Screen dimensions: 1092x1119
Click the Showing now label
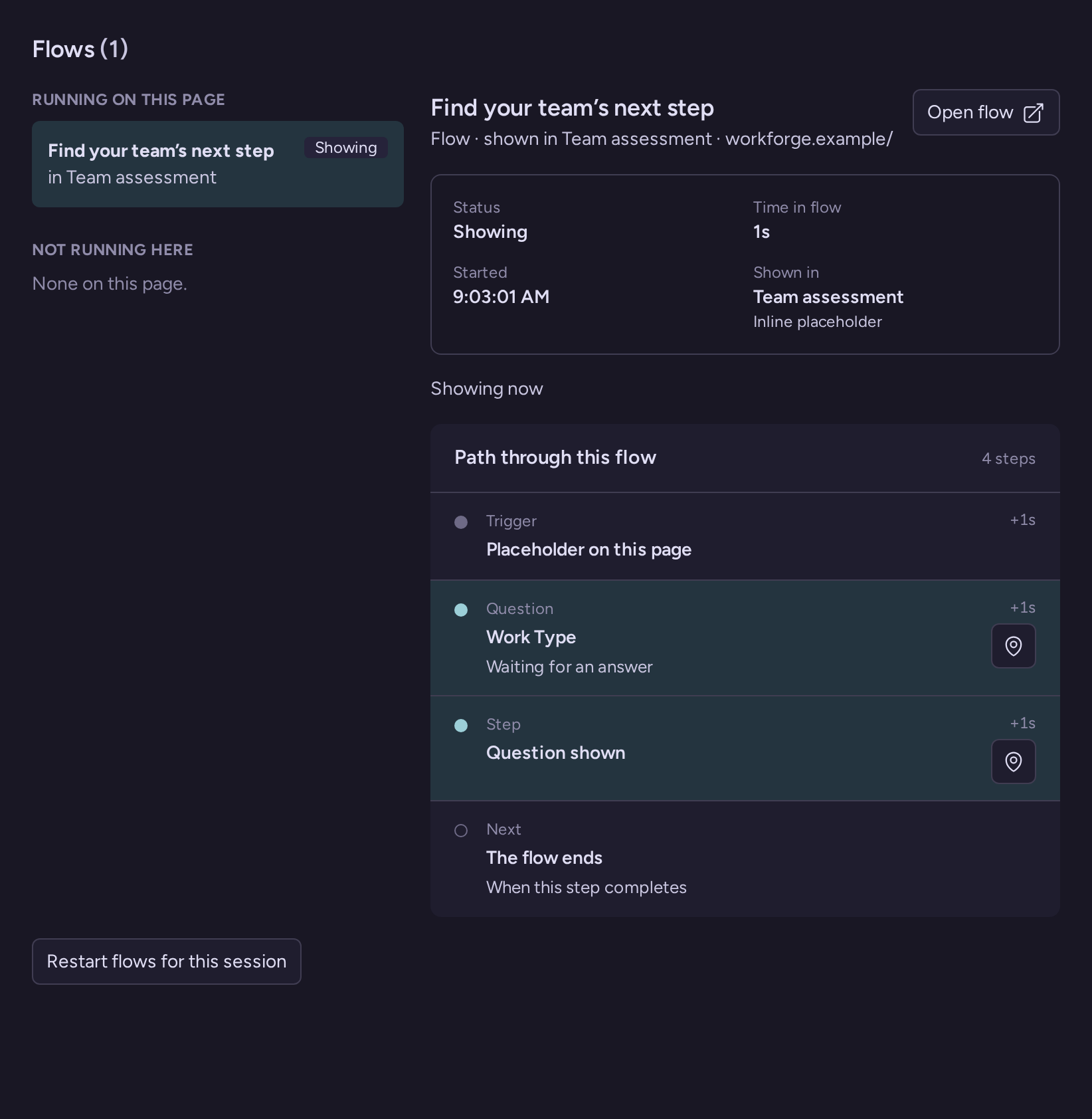point(487,389)
